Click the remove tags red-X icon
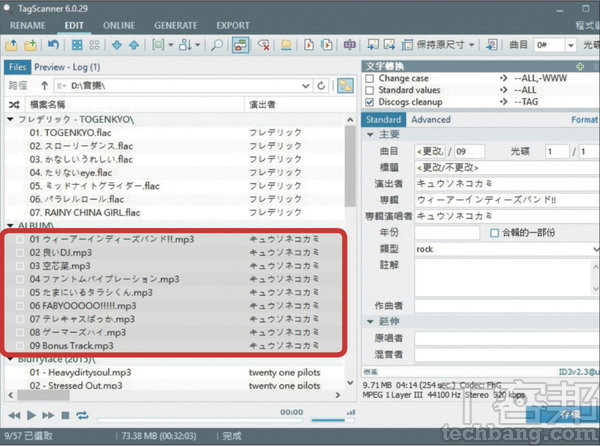600x446 pixels. click(x=264, y=45)
